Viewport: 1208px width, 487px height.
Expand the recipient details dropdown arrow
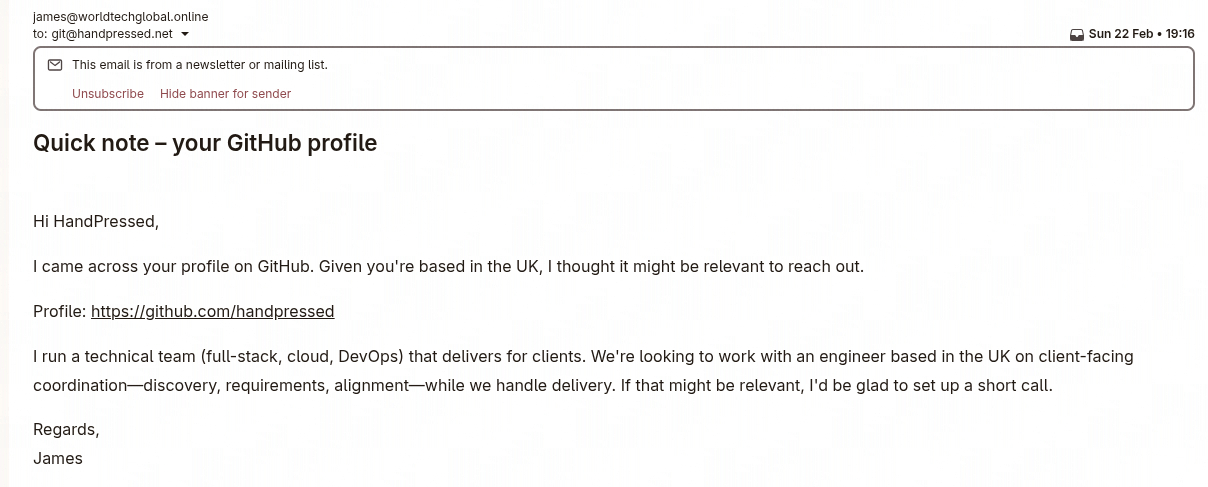(x=185, y=34)
